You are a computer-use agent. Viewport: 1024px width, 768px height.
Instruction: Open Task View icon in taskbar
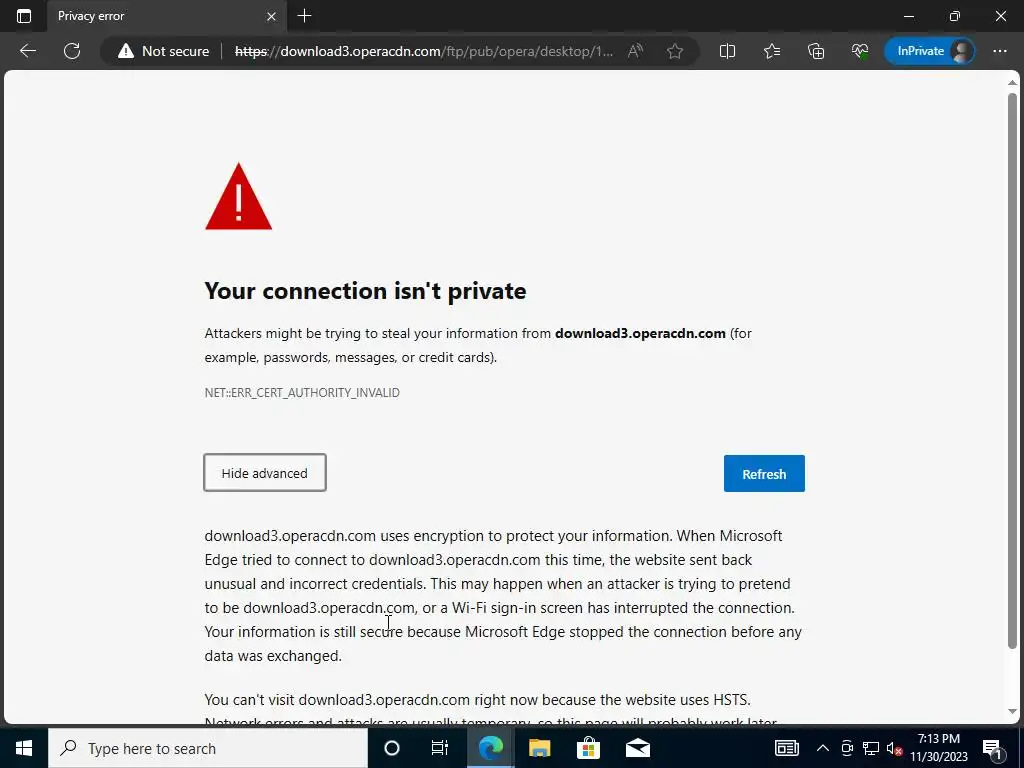coord(440,748)
